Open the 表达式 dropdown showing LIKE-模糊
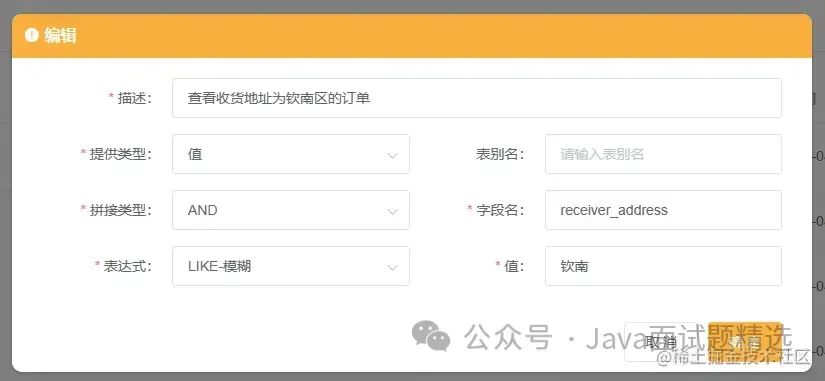 [290, 266]
